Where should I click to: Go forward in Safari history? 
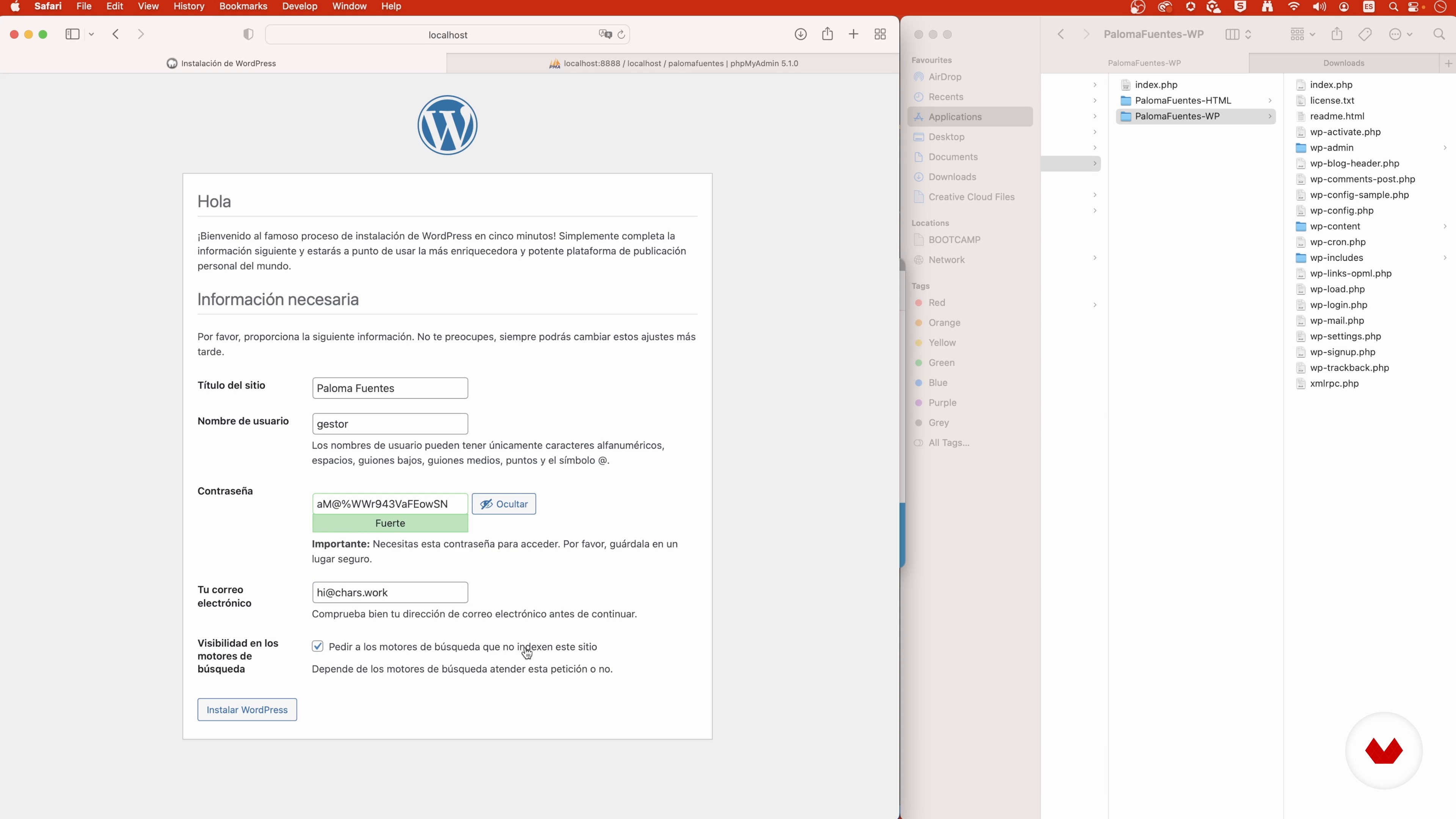click(141, 35)
